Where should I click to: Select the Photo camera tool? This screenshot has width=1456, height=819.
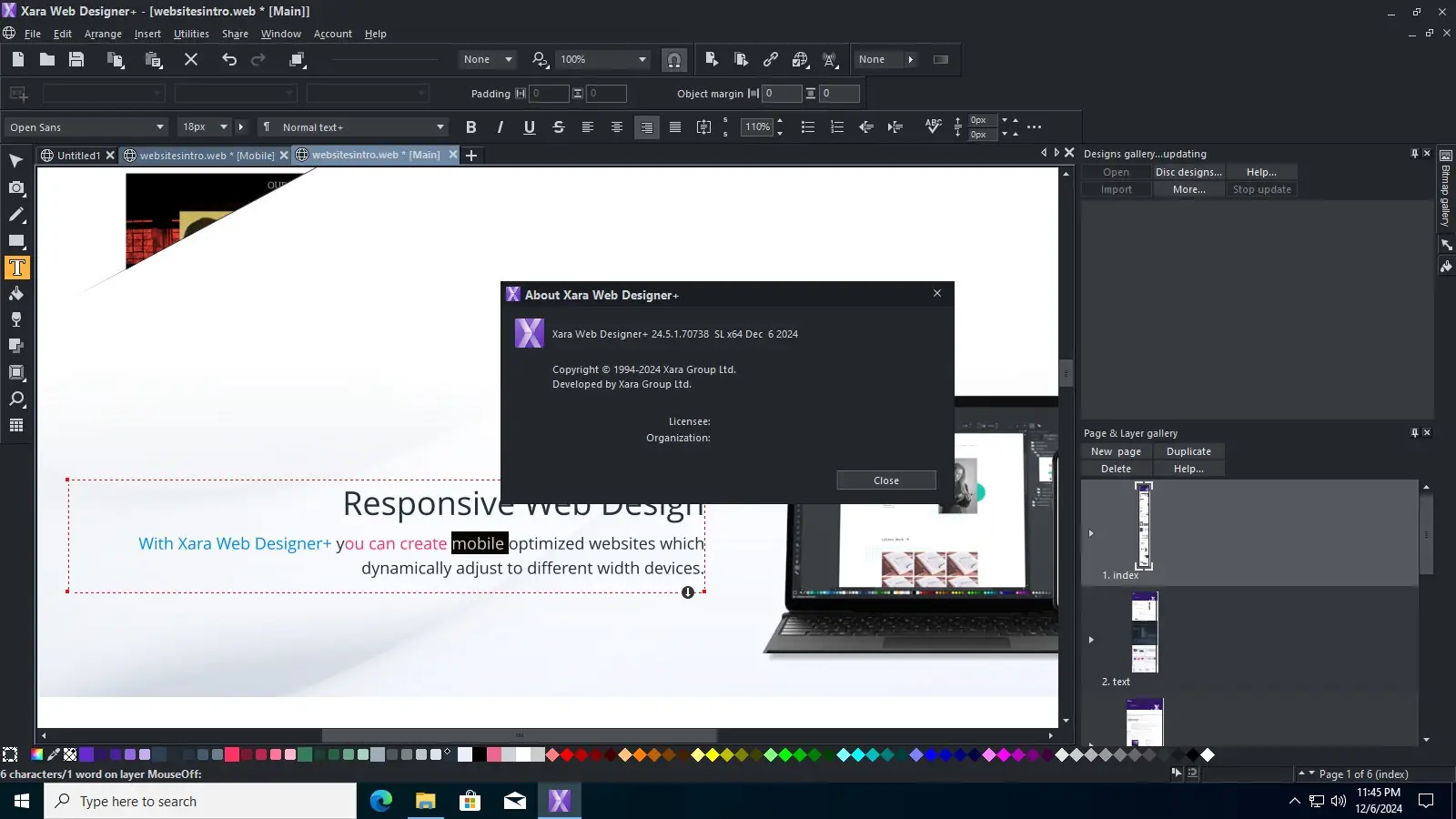click(16, 187)
